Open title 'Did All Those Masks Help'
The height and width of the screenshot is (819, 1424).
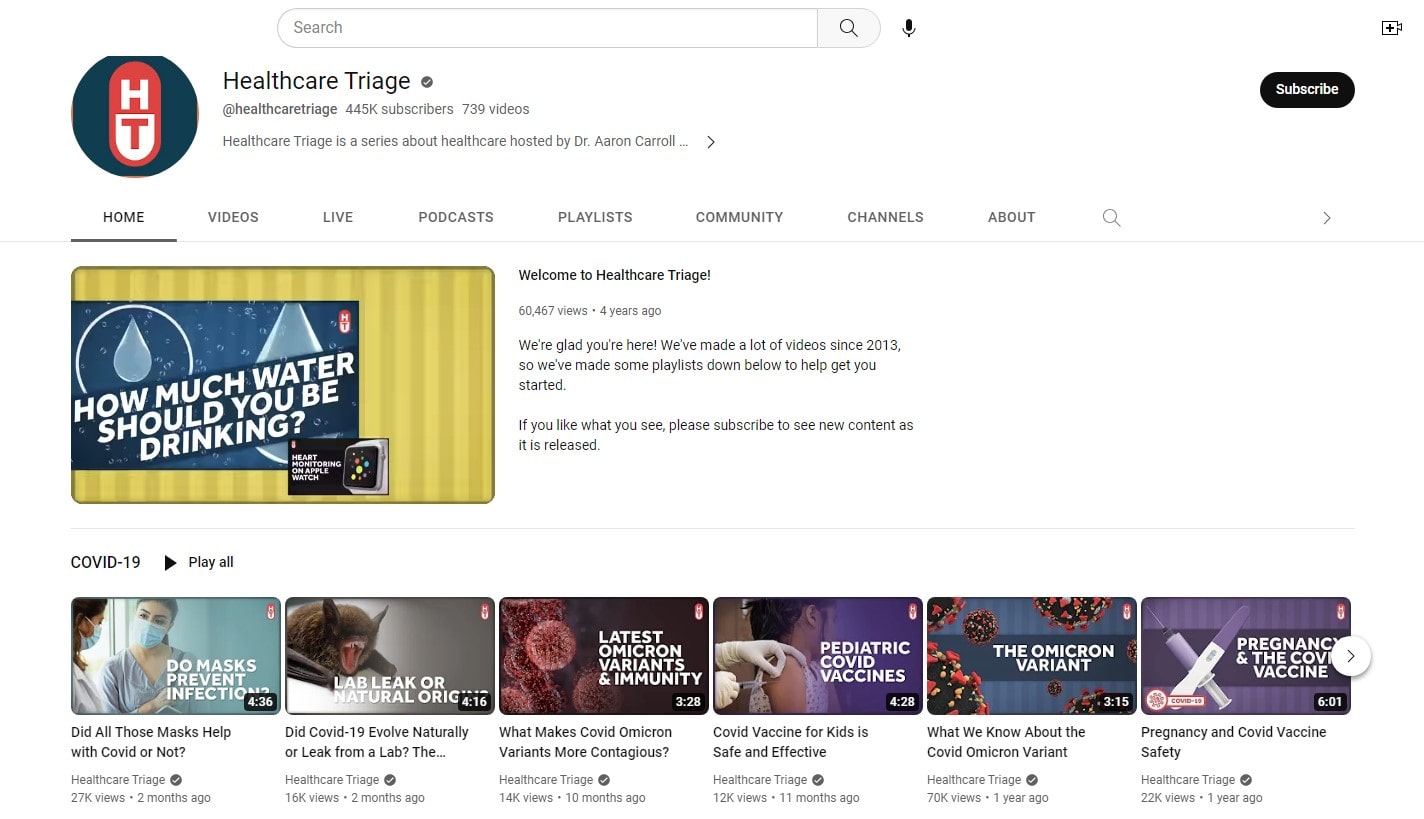(151, 742)
